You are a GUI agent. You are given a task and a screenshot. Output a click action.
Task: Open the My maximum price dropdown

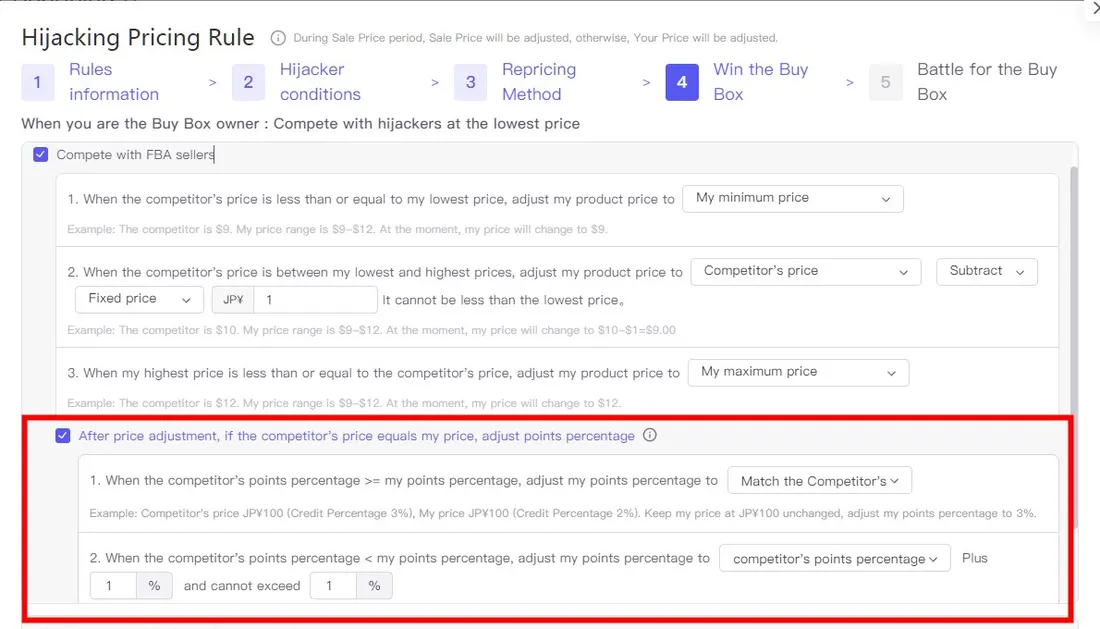coord(798,372)
